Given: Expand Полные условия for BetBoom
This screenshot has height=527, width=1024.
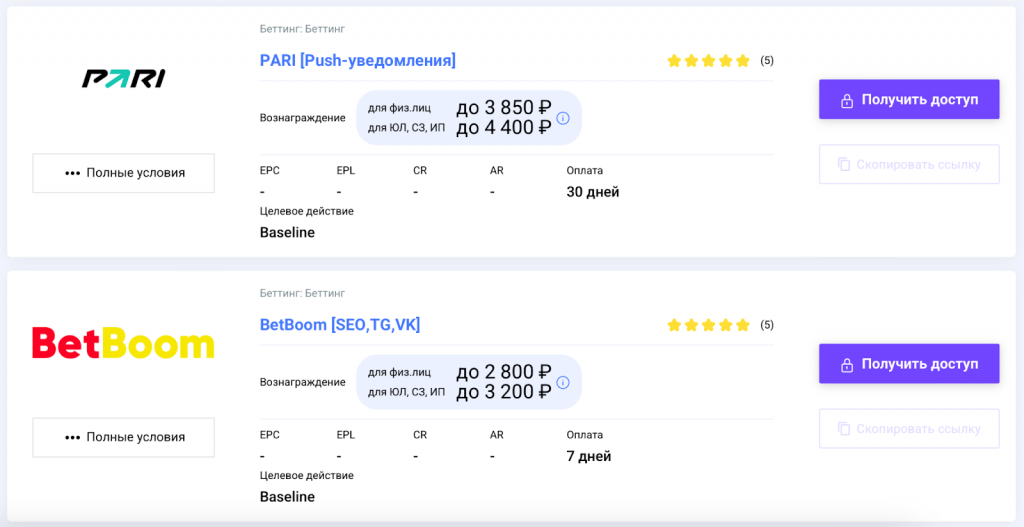Looking at the screenshot, I should click(124, 437).
